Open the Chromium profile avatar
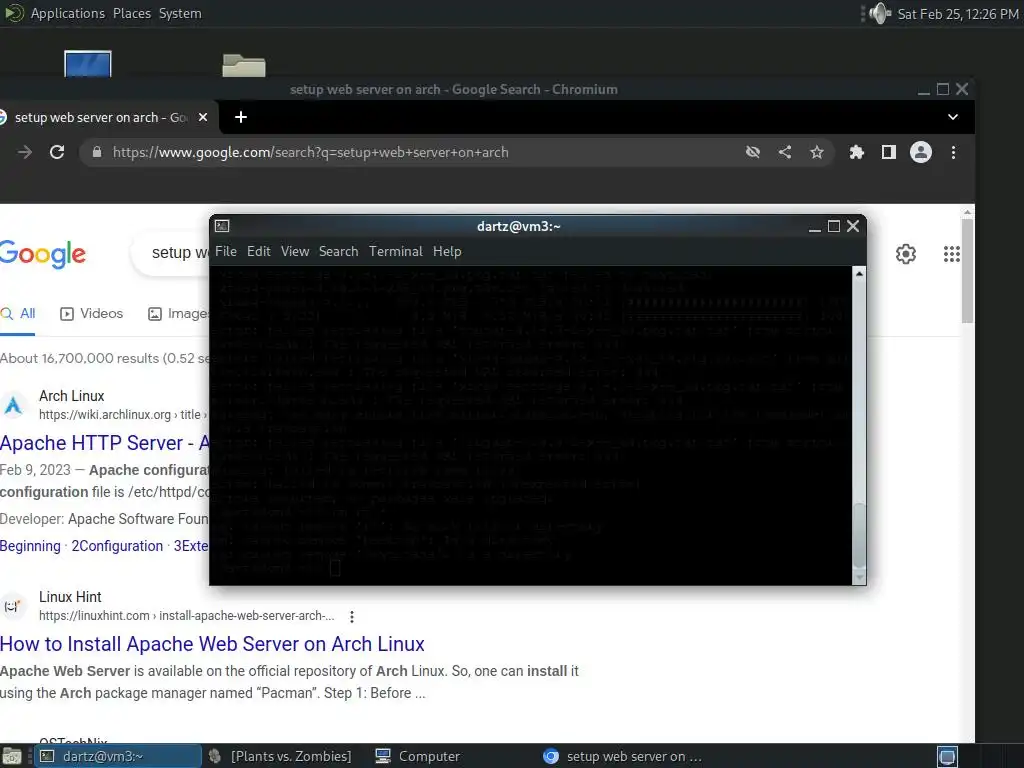This screenshot has height=768, width=1024. point(921,152)
